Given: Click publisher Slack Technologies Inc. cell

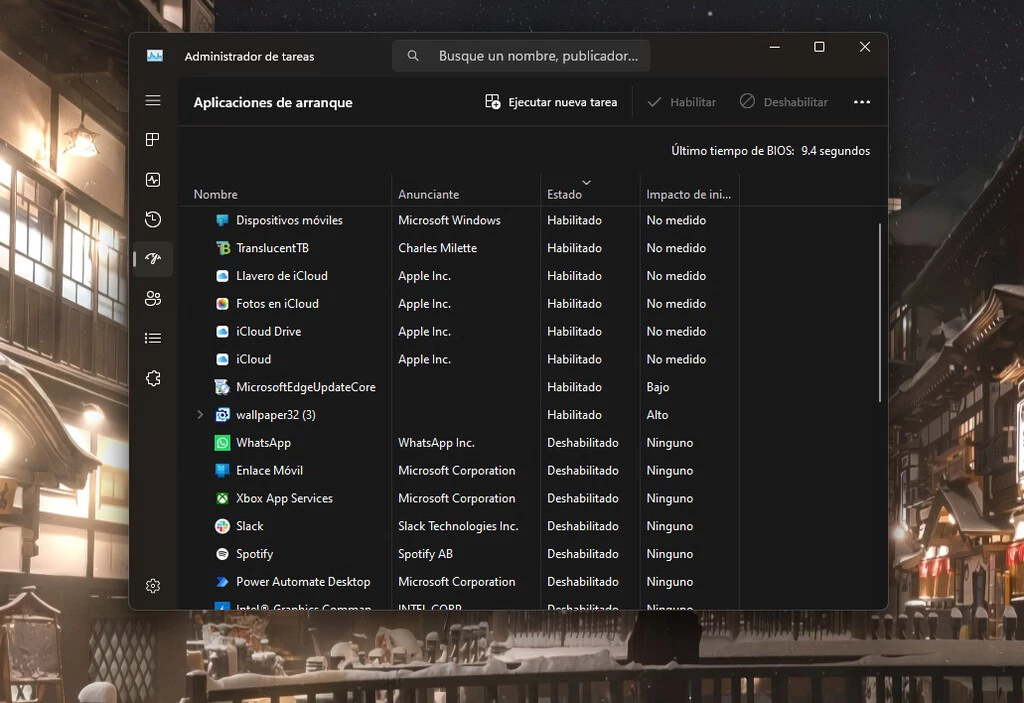Looking at the screenshot, I should (458, 526).
